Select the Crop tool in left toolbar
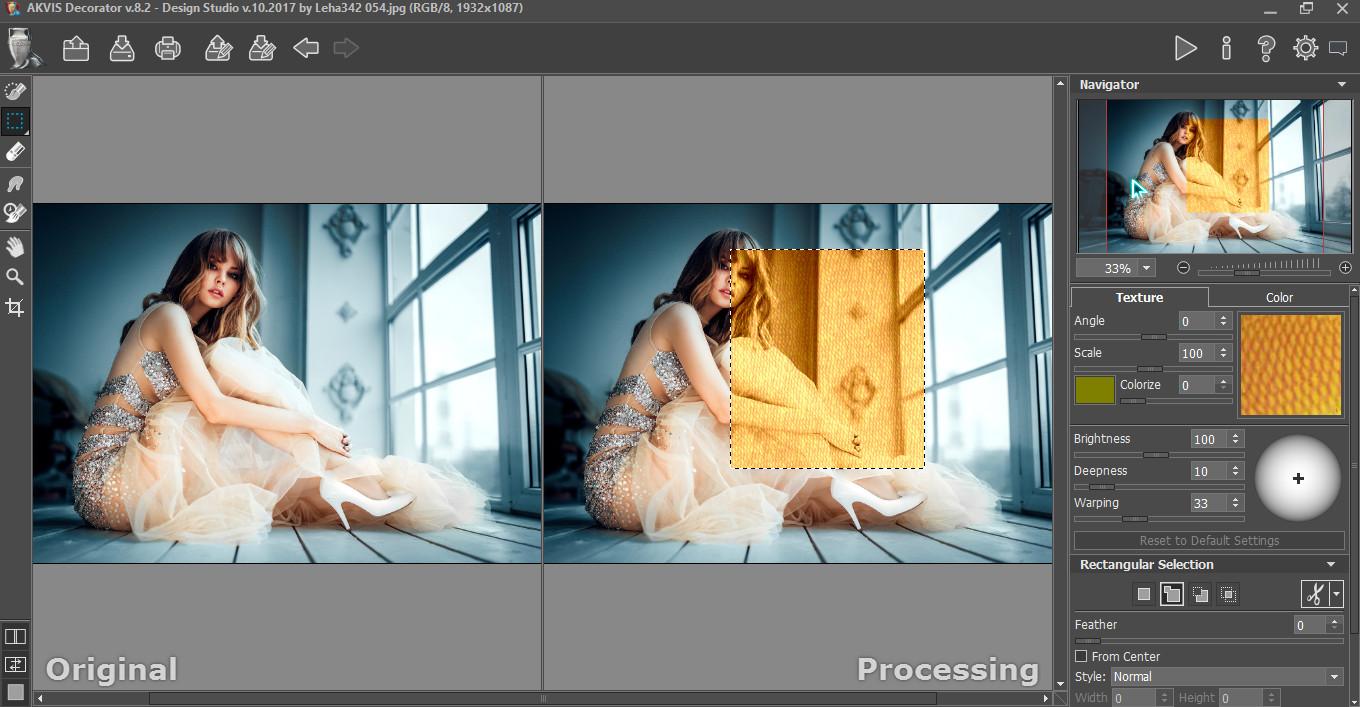Image resolution: width=1360 pixels, height=707 pixels. tap(15, 307)
